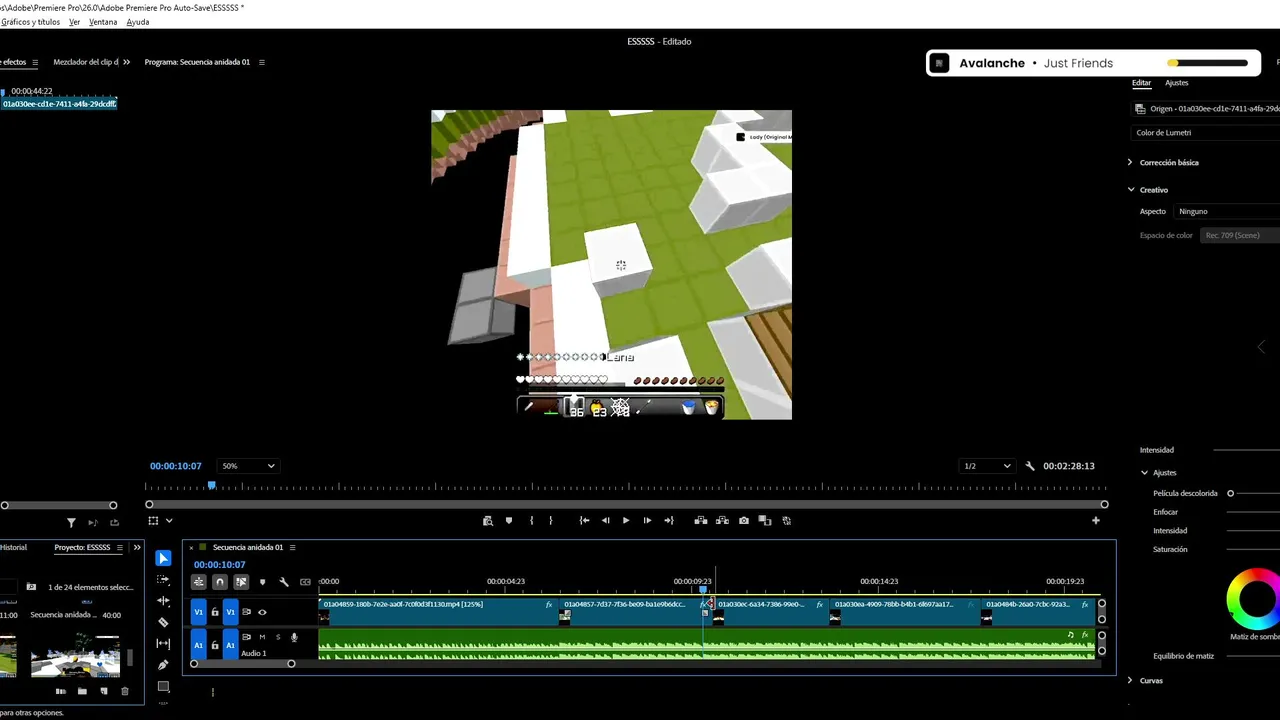Play the sequence in Program monitor

pyautogui.click(x=626, y=520)
